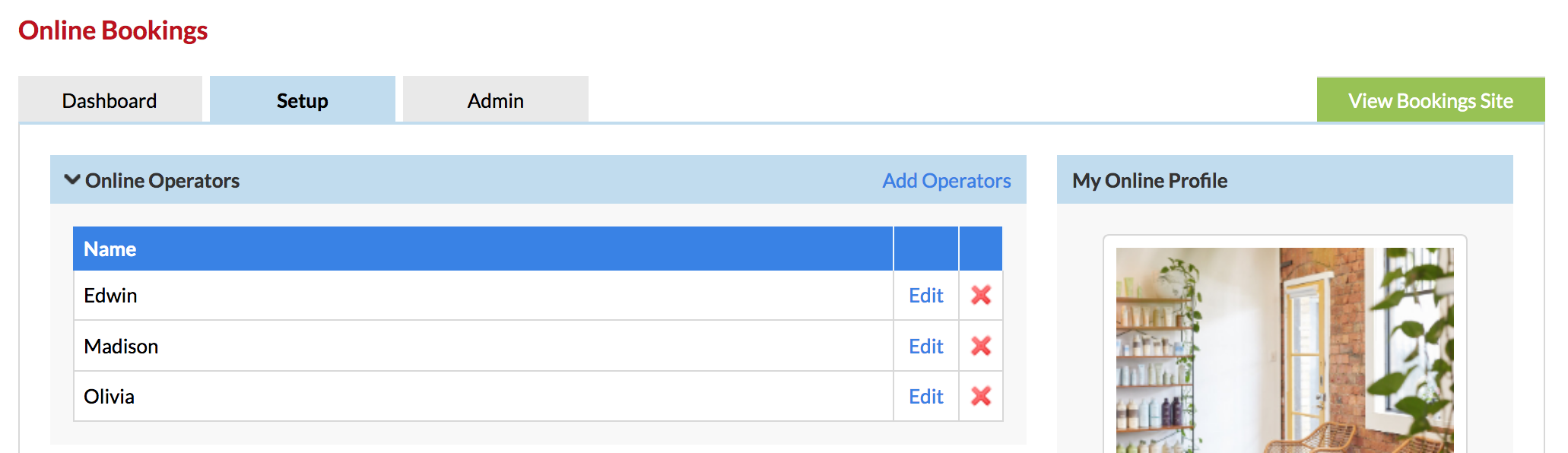Remove Madison using the red X icon
This screenshot has width=1568, height=453.
pyautogui.click(x=981, y=346)
